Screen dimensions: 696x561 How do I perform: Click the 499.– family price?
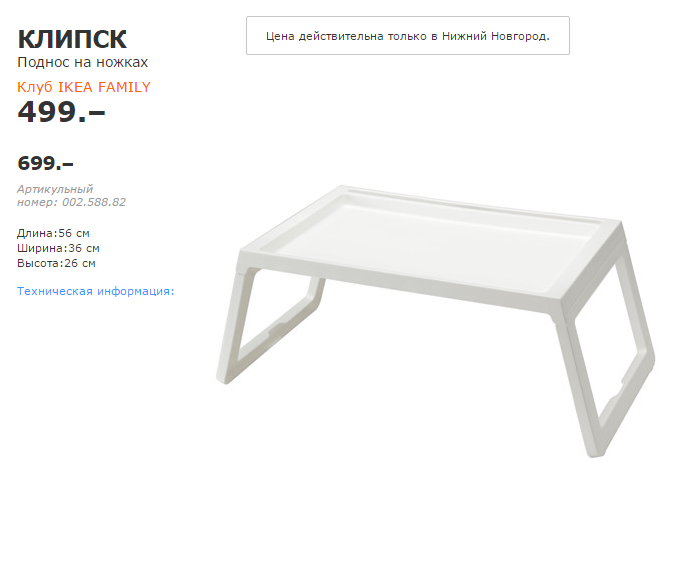61,111
